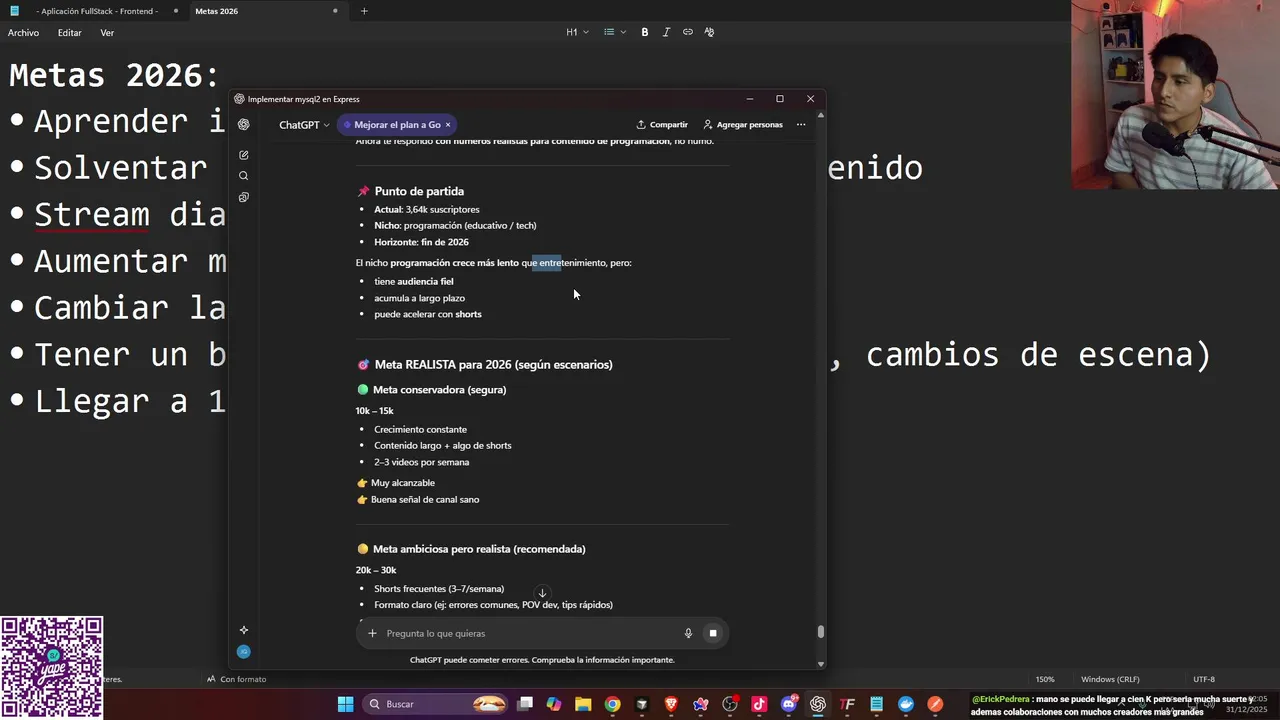Open the TF app icon in the taskbar
The height and width of the screenshot is (720, 1280).
pos(848,704)
